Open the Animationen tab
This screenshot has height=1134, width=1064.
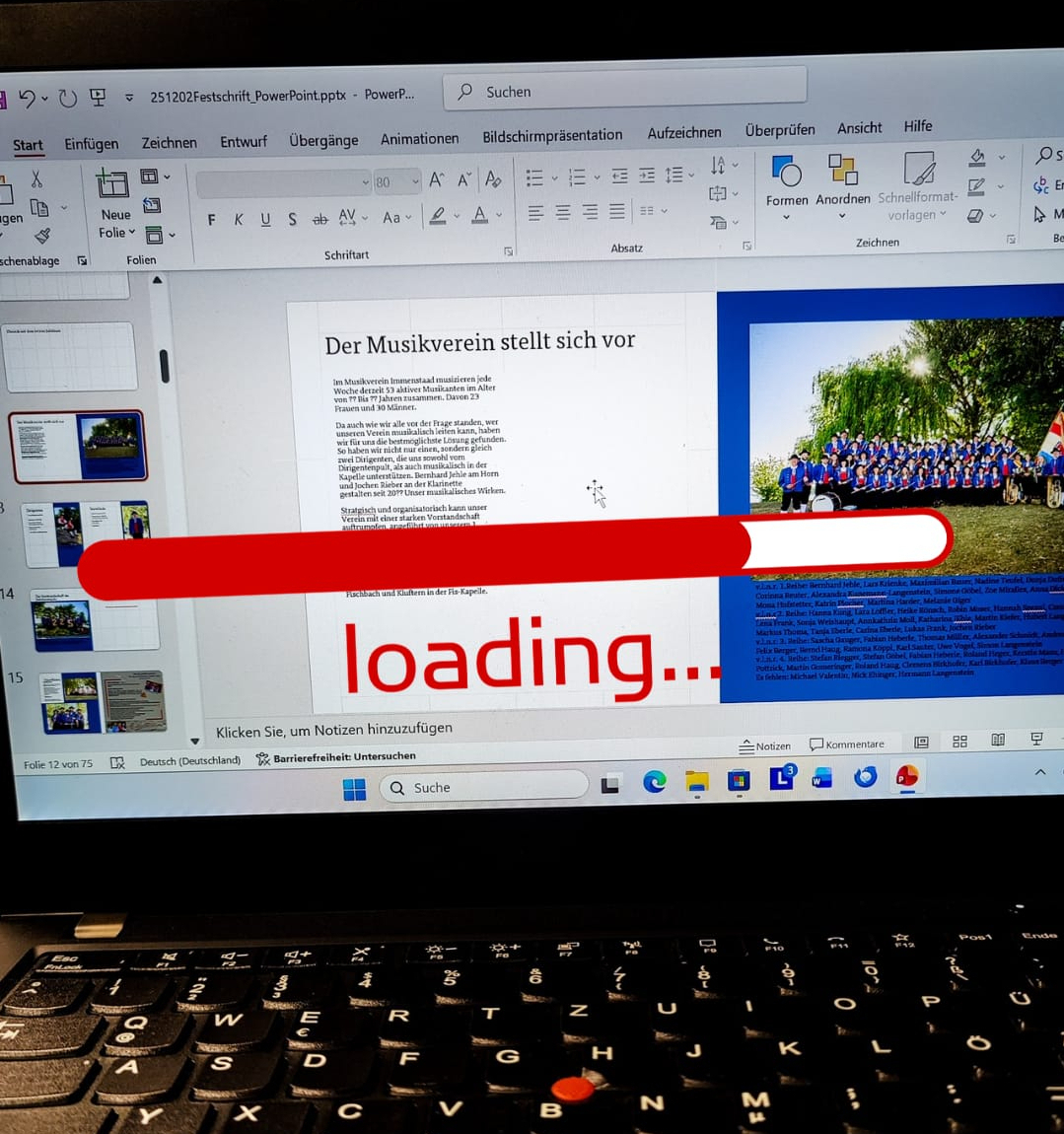419,138
